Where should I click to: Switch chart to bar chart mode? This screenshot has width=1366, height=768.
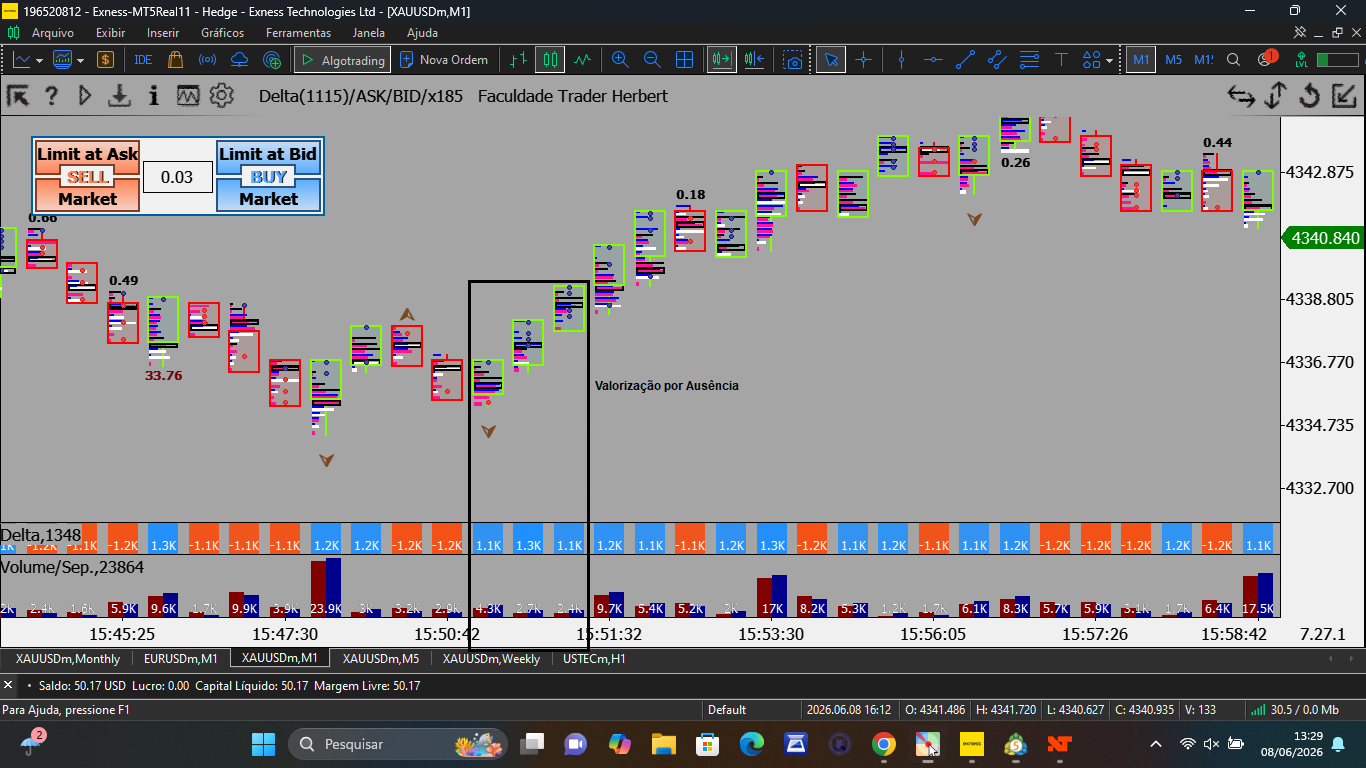pyautogui.click(x=517, y=60)
